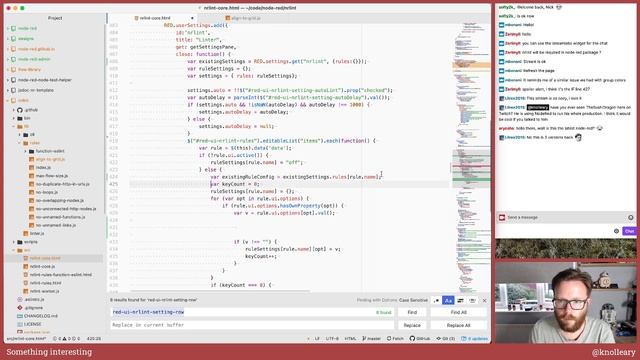Close the nrlint-core.html tab via its dot
The image size is (640, 360).
[192, 18]
